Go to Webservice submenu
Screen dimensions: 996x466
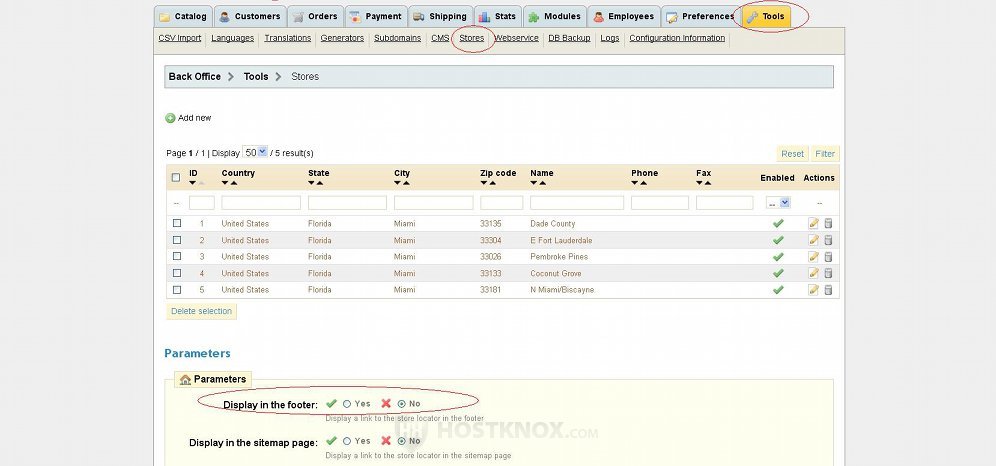pos(516,38)
